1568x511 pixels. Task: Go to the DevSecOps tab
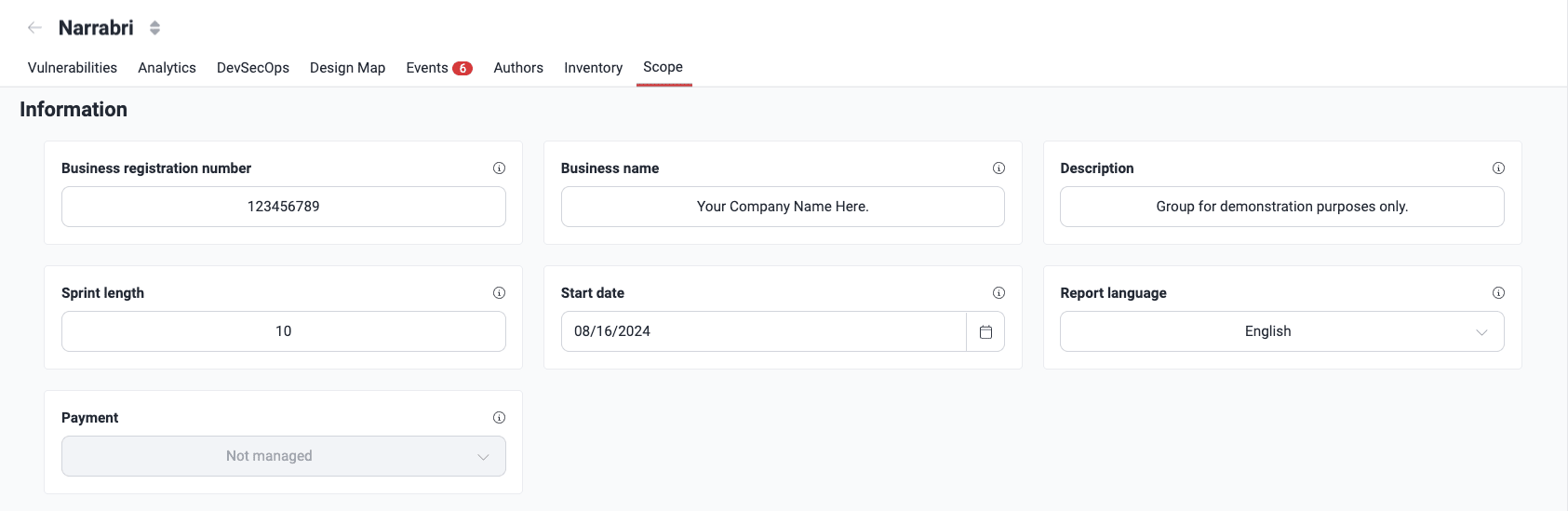pyautogui.click(x=253, y=68)
